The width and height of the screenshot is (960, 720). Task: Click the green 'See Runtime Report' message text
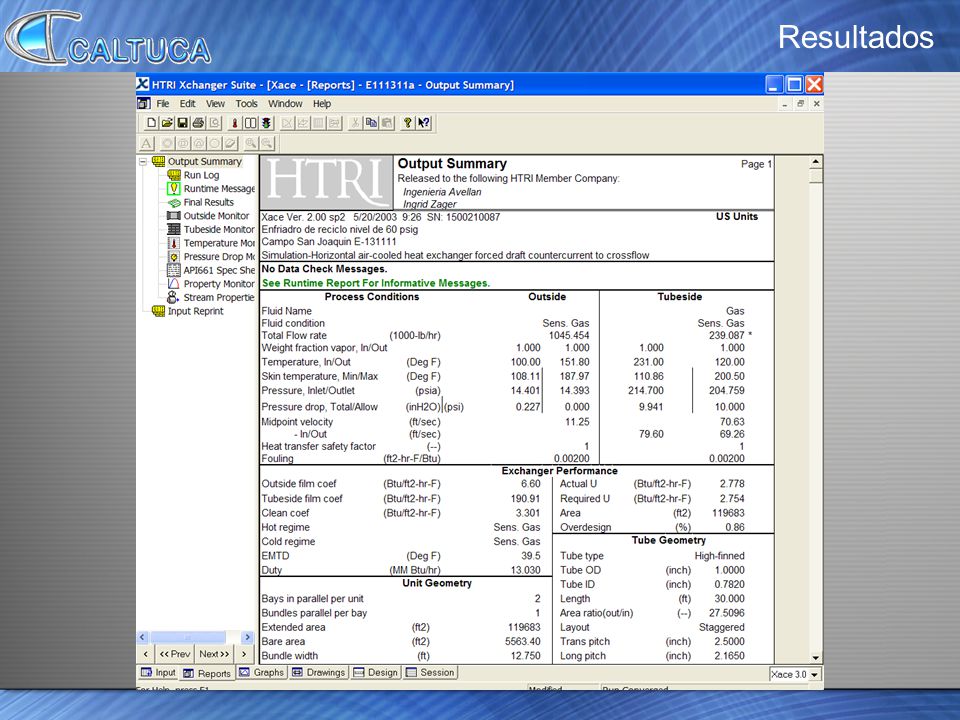(376, 283)
